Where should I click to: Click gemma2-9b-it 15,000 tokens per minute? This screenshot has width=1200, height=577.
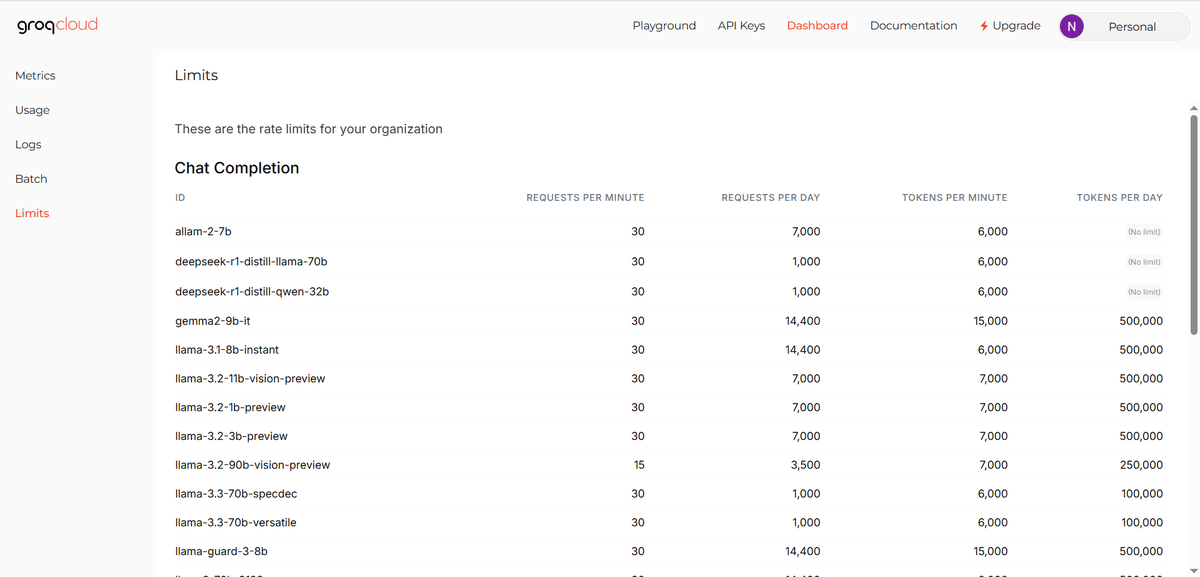coord(990,322)
